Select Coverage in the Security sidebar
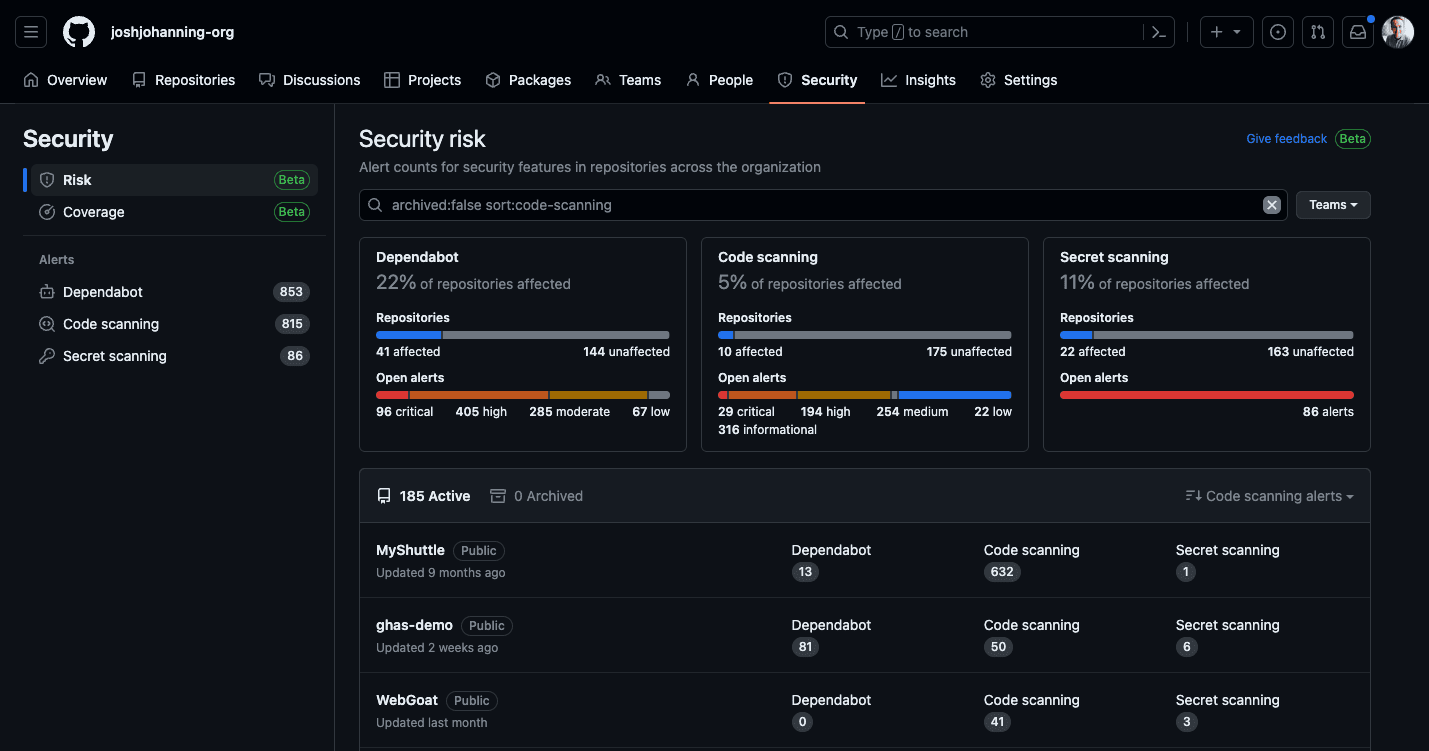The width and height of the screenshot is (1429, 751). tap(94, 212)
